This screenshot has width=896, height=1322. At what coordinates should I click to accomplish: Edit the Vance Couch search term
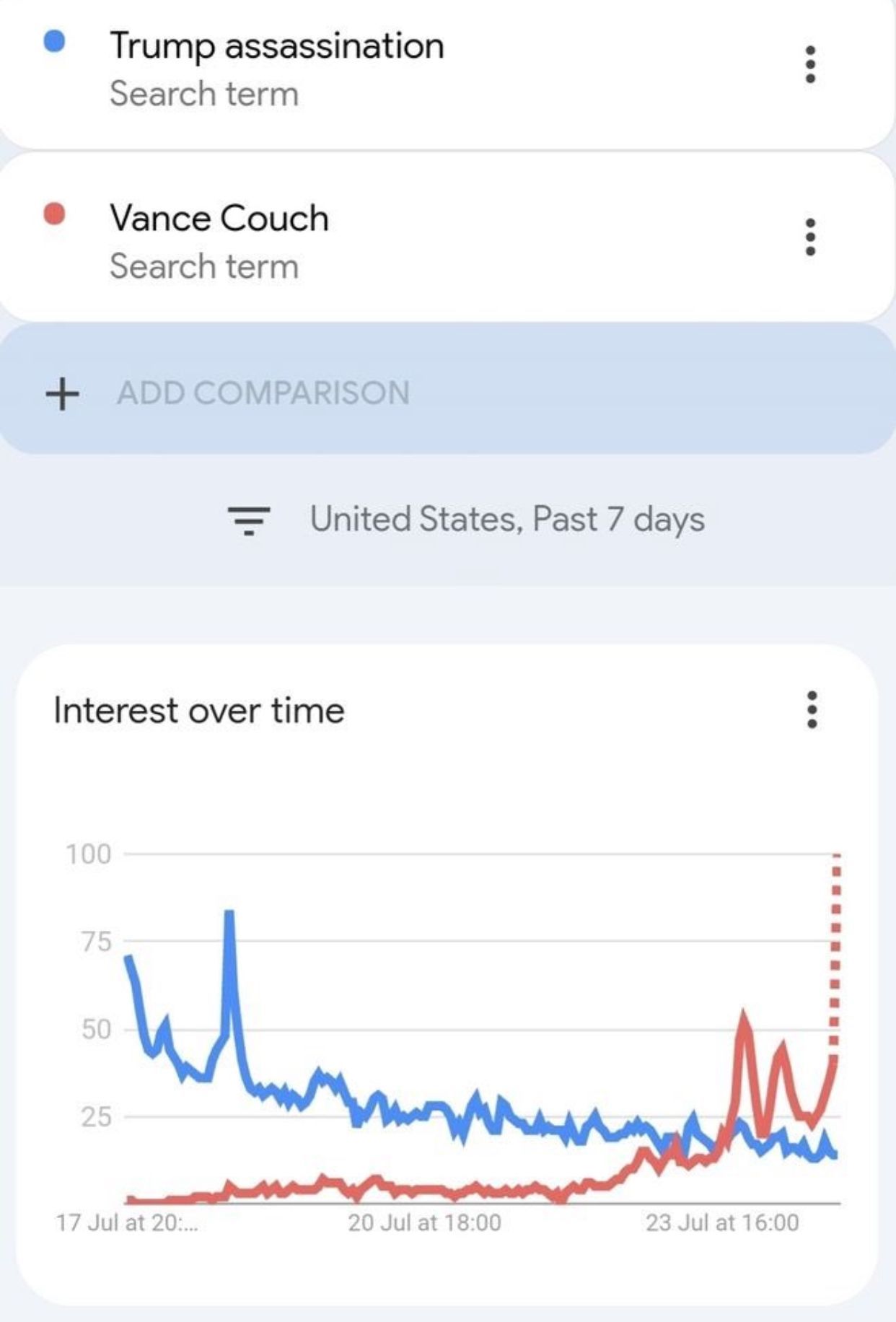click(219, 218)
